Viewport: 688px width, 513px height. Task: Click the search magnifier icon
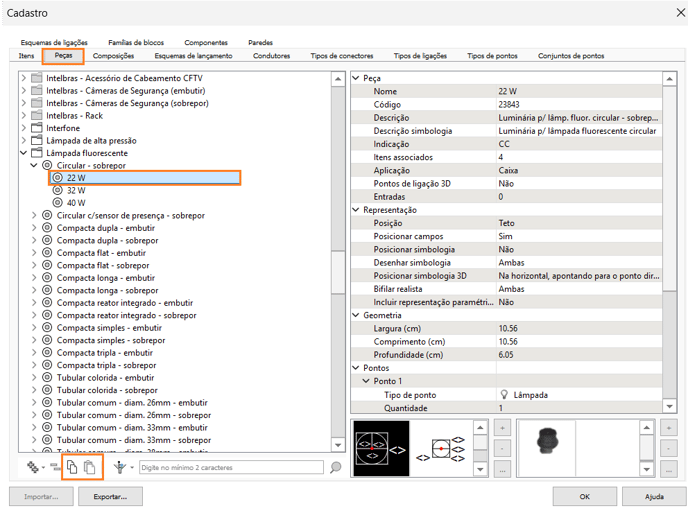[336, 467]
